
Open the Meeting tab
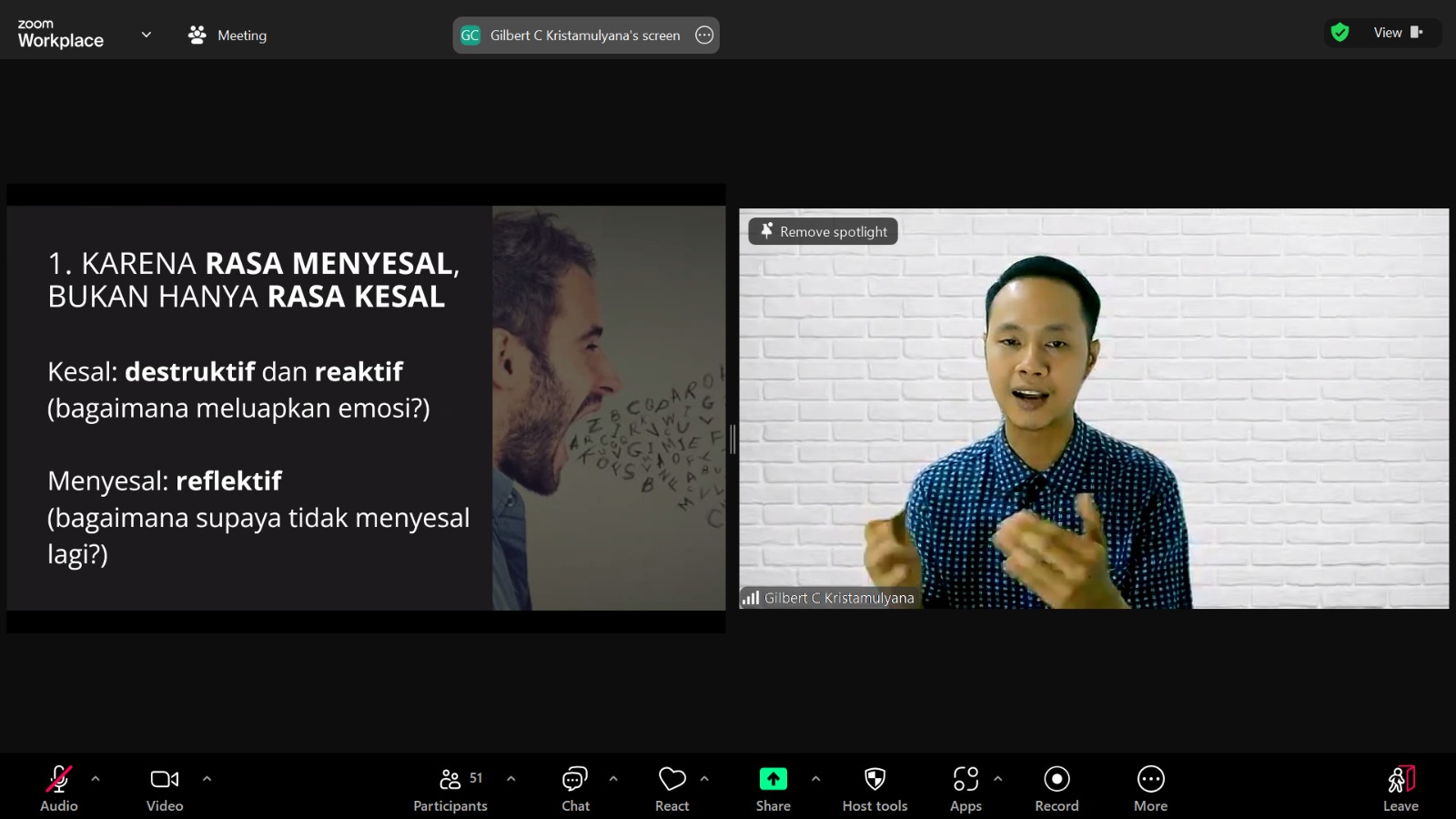(x=227, y=35)
